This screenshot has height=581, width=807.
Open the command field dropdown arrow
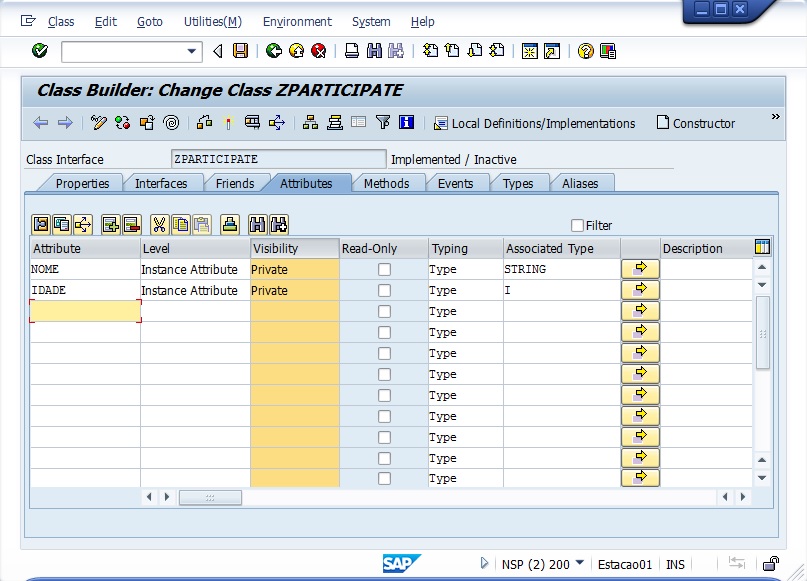point(193,51)
